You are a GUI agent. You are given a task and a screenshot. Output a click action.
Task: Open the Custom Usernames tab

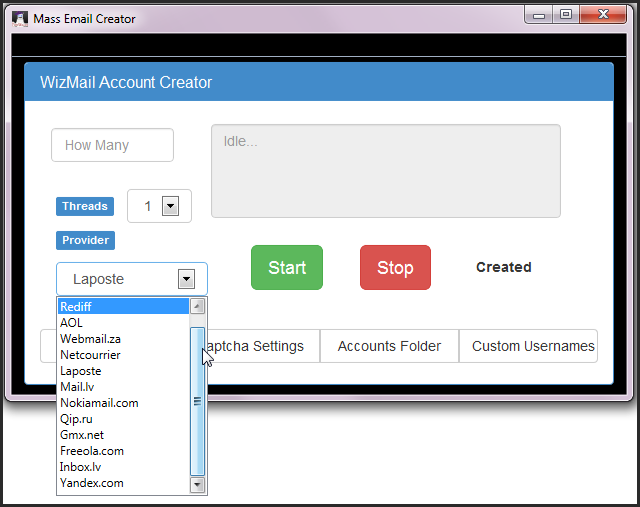pyautogui.click(x=529, y=346)
